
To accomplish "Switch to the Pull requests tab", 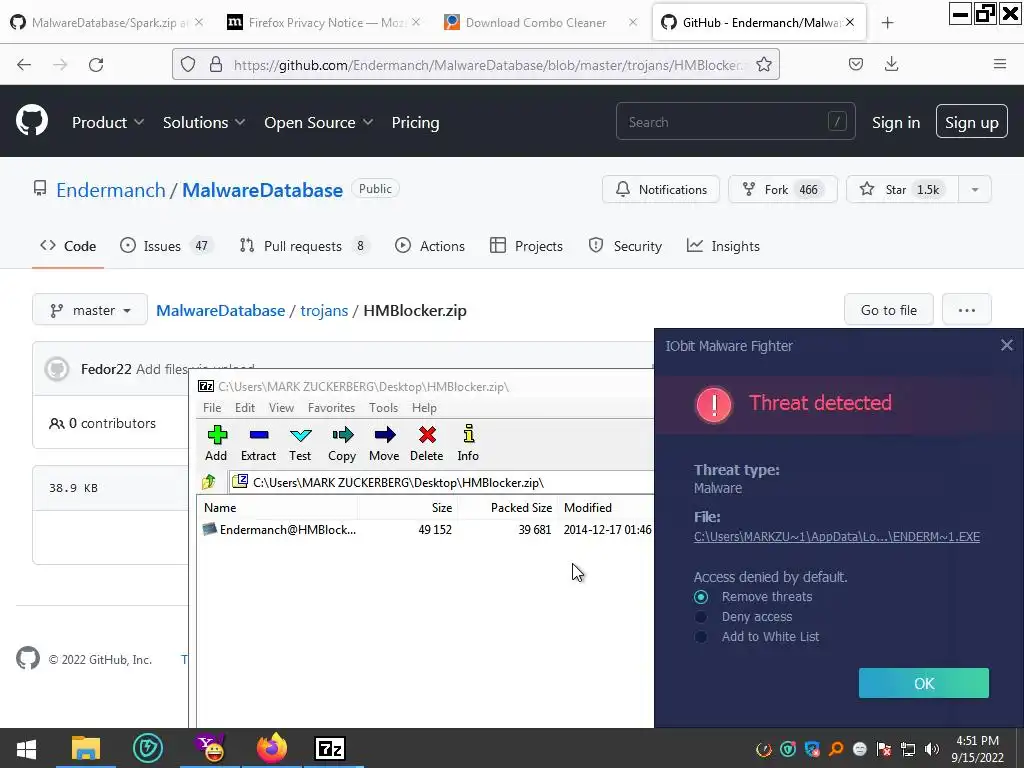I will (x=304, y=246).
